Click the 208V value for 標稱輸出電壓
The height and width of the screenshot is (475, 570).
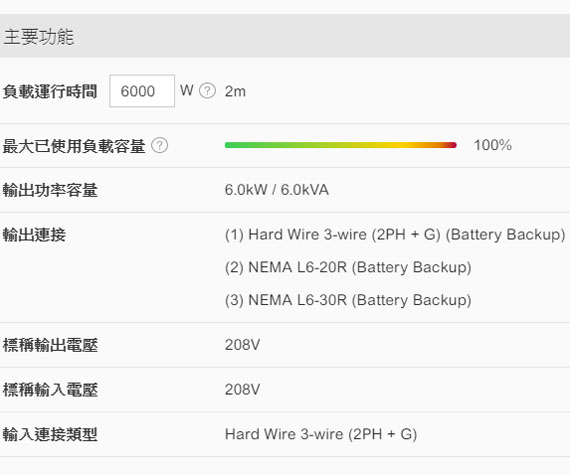[x=242, y=345]
